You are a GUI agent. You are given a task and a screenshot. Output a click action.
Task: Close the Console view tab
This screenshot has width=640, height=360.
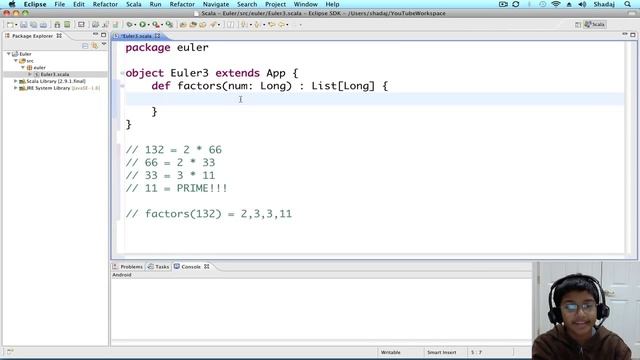coord(207,267)
